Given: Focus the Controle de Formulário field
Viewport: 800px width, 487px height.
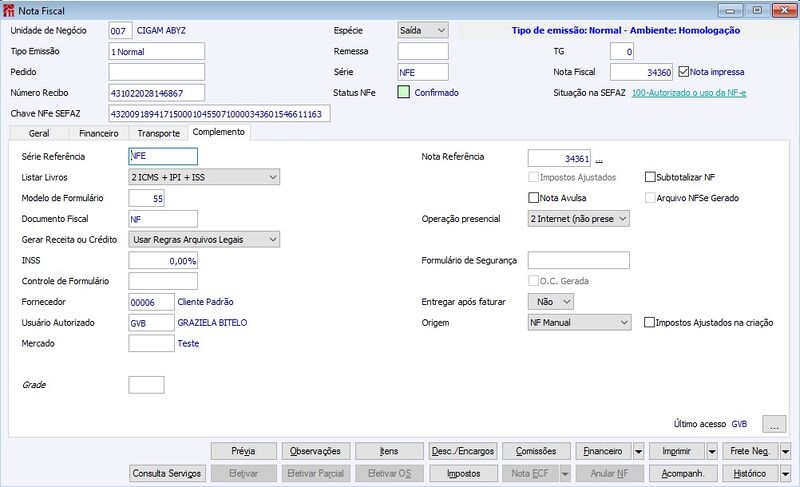Looking at the screenshot, I should [x=163, y=281].
